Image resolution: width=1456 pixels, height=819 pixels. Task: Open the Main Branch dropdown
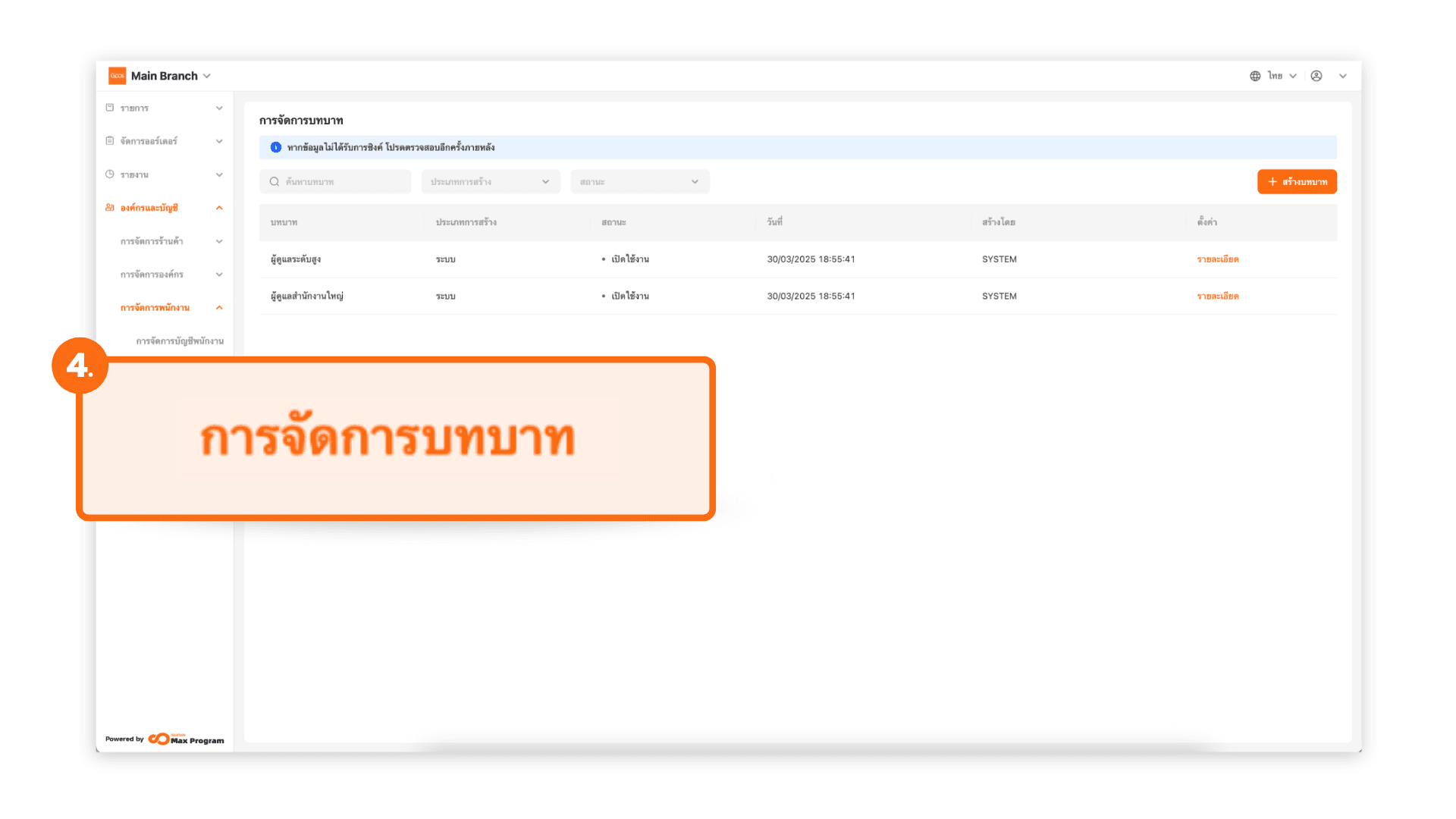coord(171,76)
